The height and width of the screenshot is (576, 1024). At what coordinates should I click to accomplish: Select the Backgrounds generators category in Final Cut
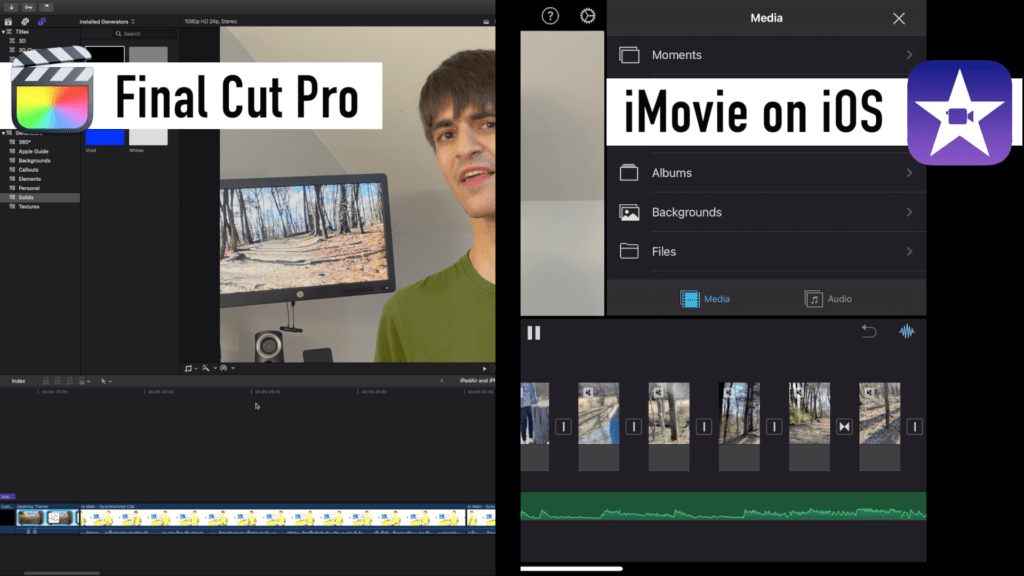(34, 160)
